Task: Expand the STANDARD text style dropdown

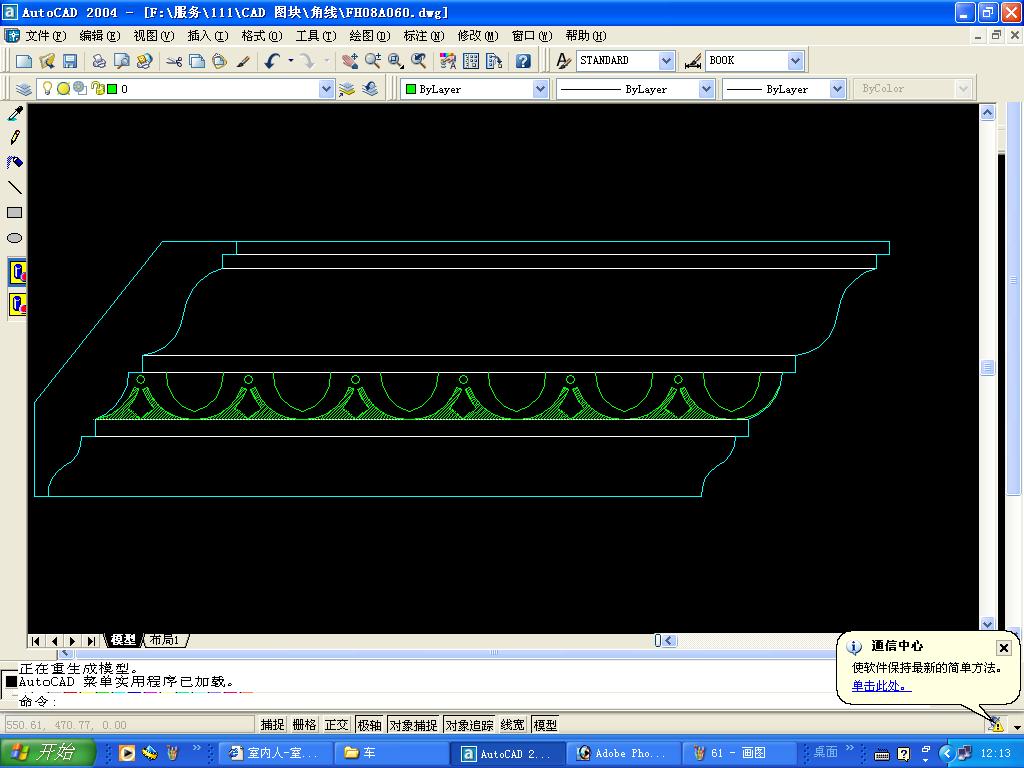Action: pos(666,61)
